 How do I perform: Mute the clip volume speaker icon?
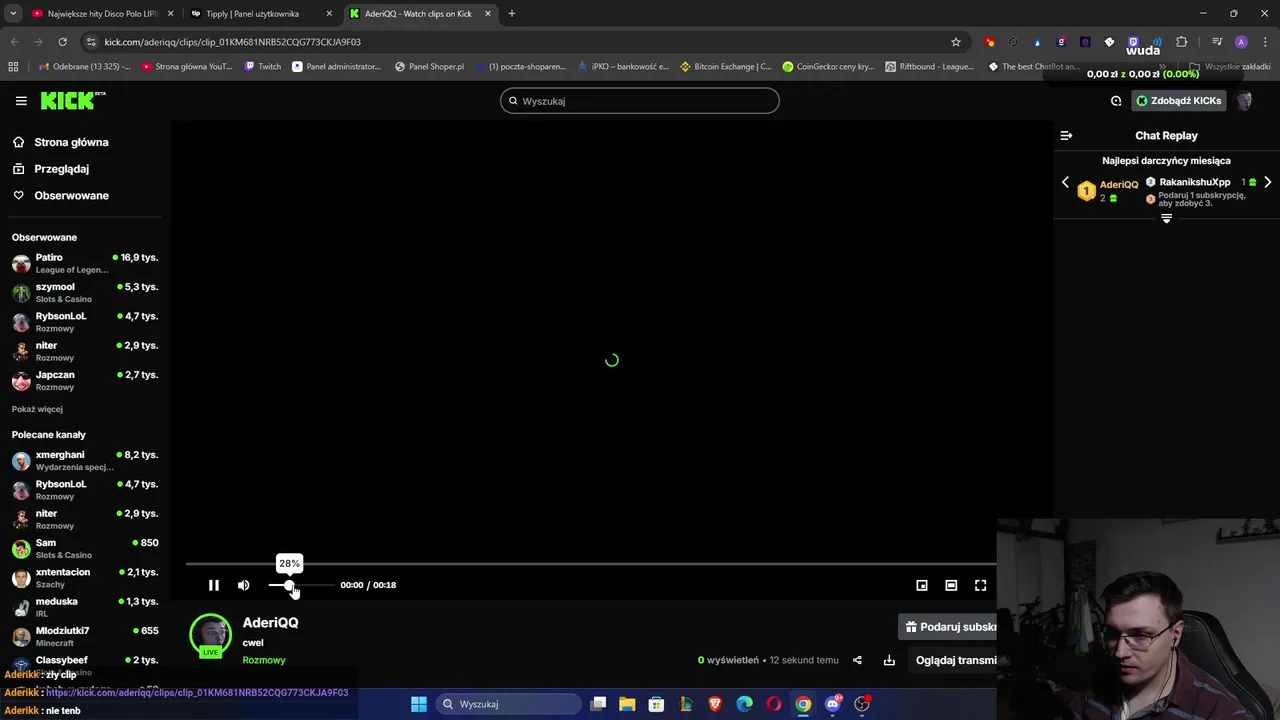(x=243, y=585)
